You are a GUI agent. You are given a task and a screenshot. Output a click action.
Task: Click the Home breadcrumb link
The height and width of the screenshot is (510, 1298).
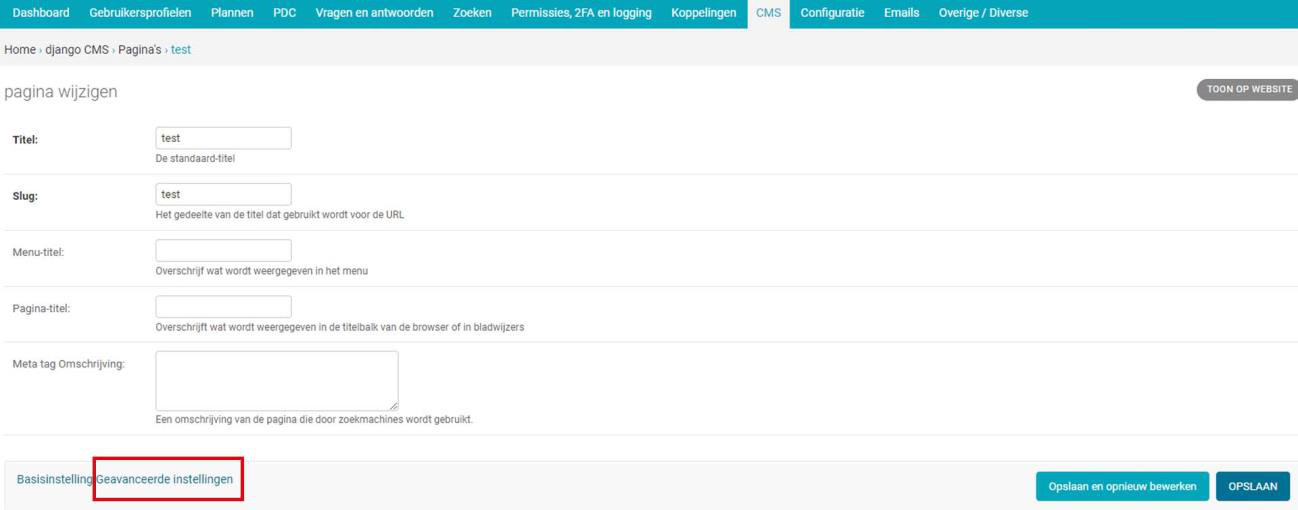(x=20, y=50)
